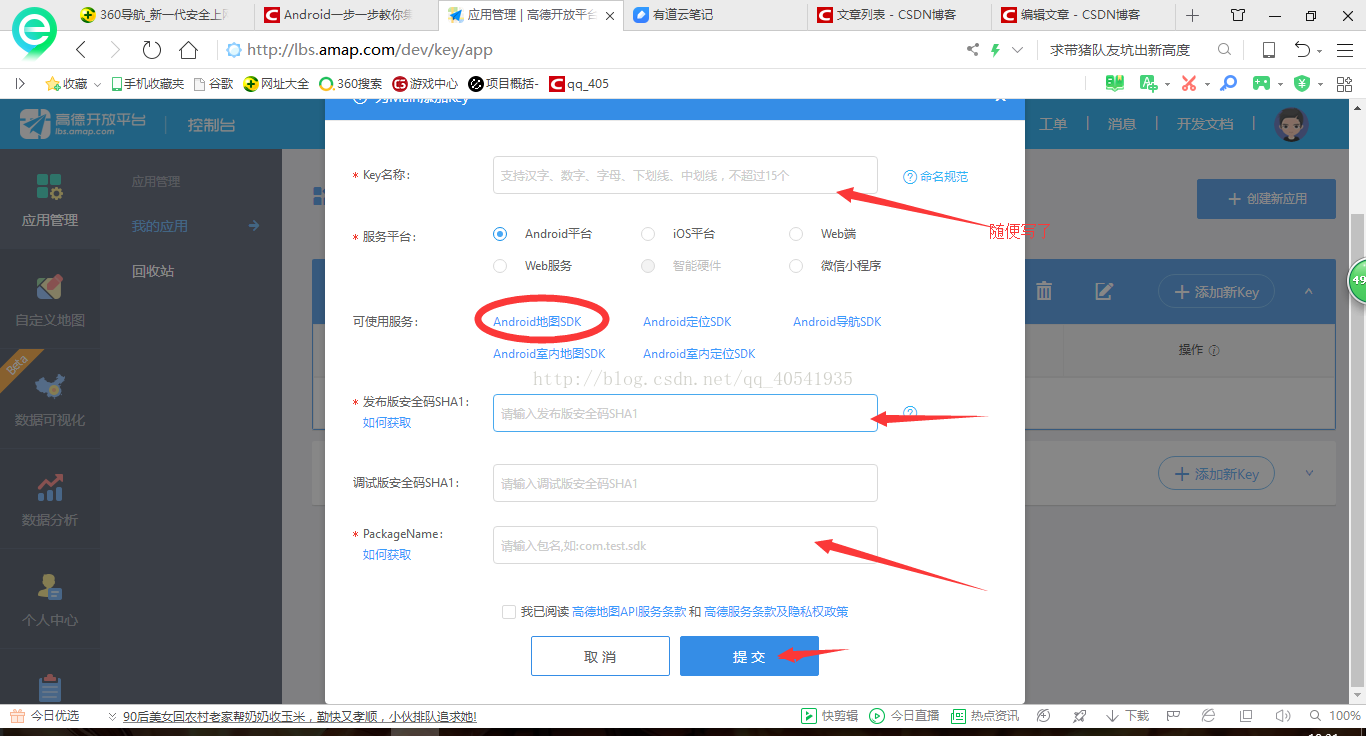Click the gamepad extension icon

(1263, 83)
